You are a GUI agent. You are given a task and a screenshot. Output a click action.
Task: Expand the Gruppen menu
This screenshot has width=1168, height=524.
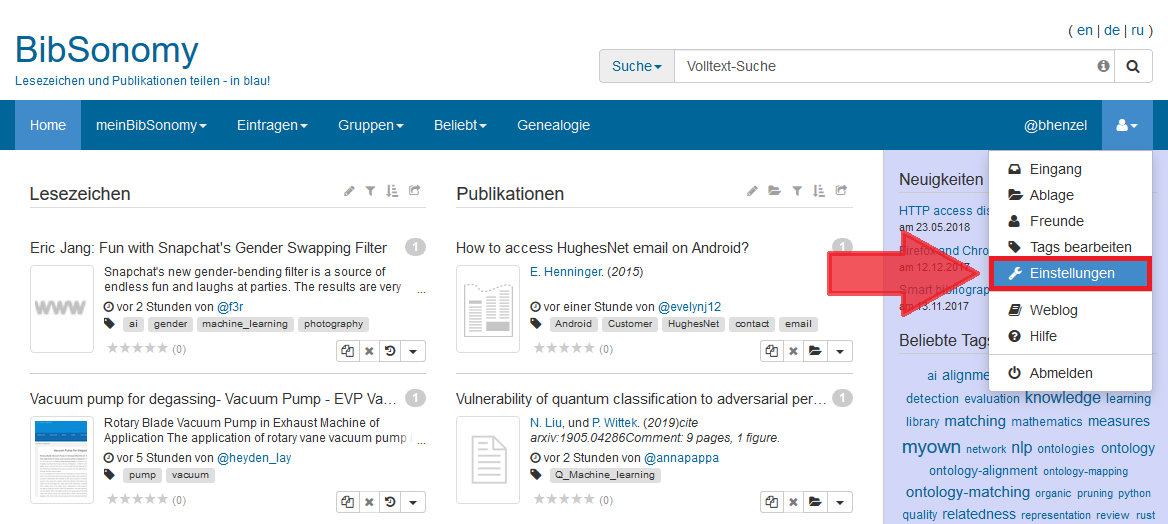click(371, 125)
